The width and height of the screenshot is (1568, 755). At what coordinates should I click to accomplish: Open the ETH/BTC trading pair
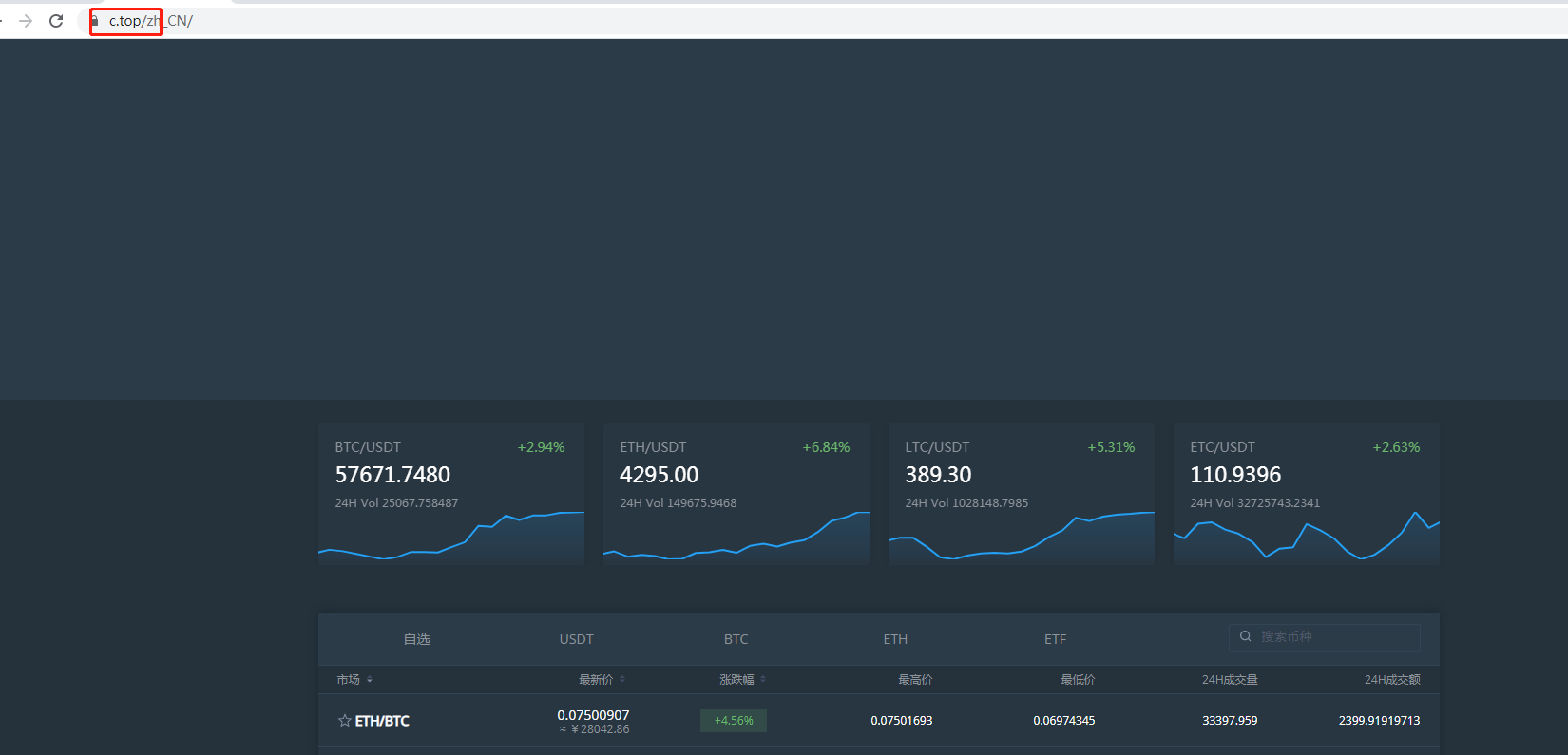coord(382,721)
